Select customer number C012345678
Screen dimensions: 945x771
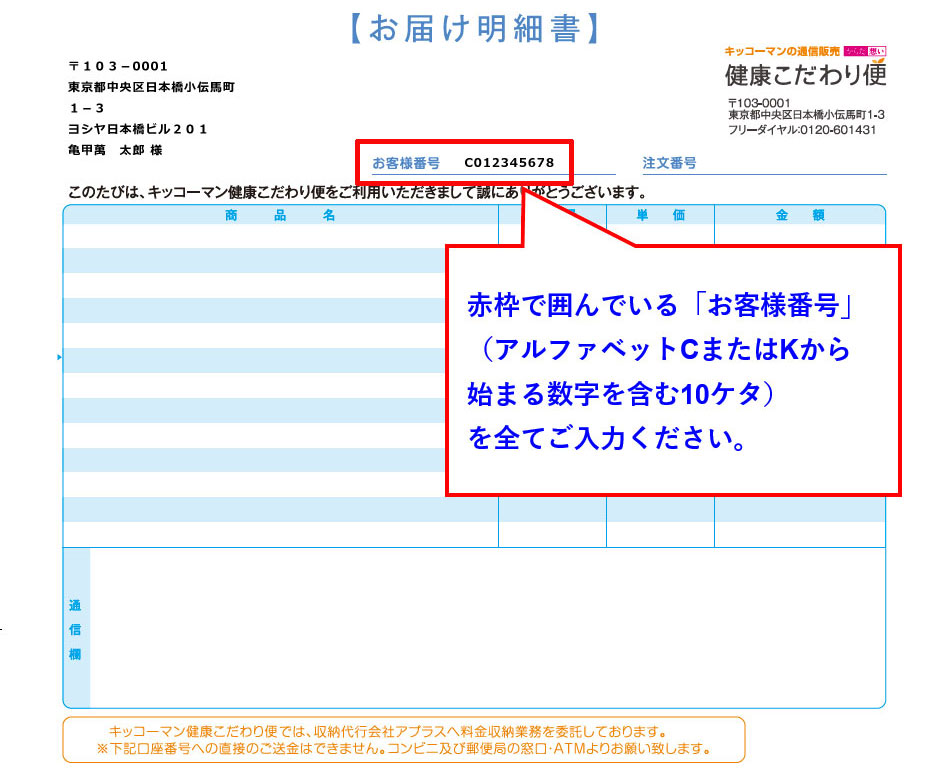pyautogui.click(x=509, y=163)
